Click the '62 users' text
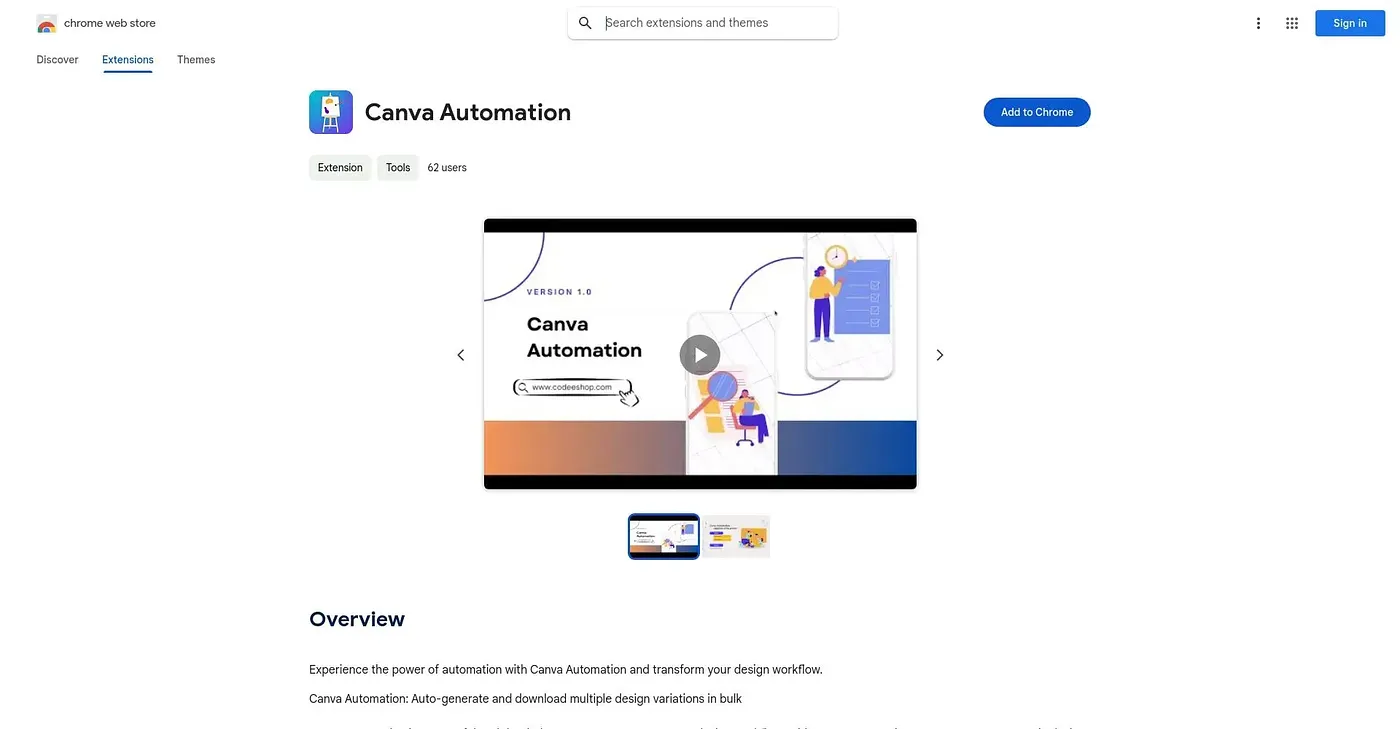Viewport: 1400px width, 729px height. click(447, 168)
